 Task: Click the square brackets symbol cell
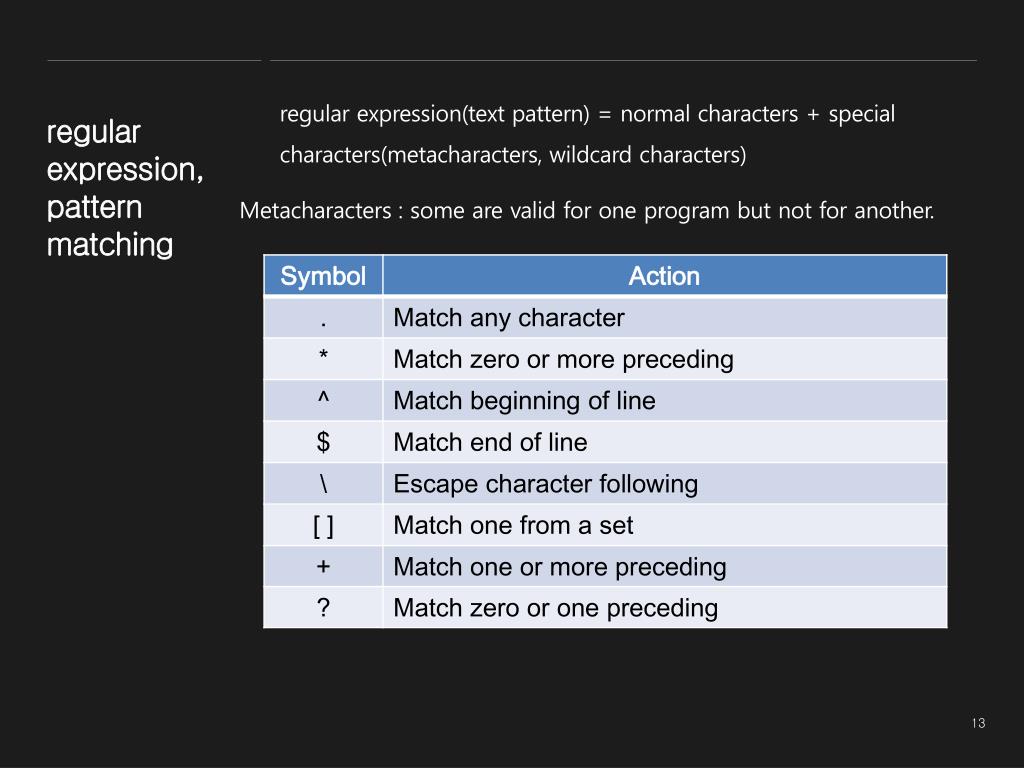pyautogui.click(x=323, y=525)
